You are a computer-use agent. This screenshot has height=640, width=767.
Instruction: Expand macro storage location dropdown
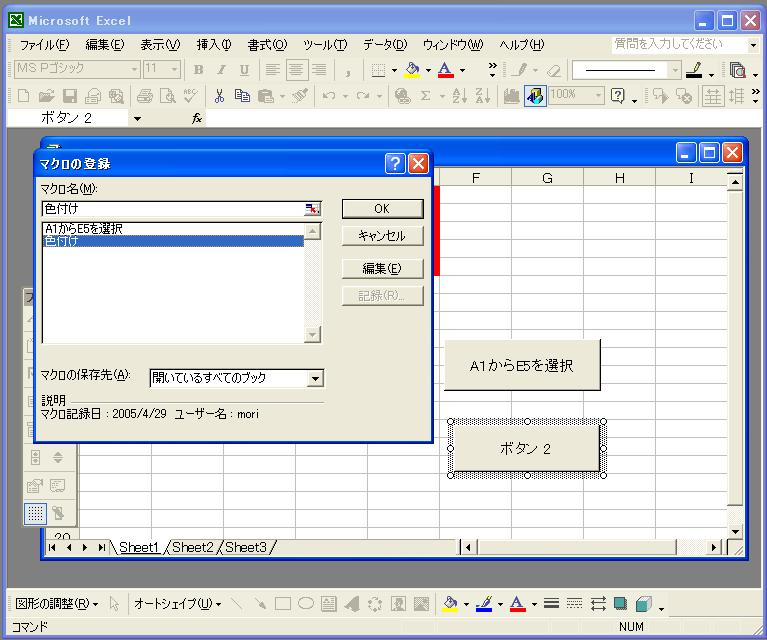(x=316, y=378)
